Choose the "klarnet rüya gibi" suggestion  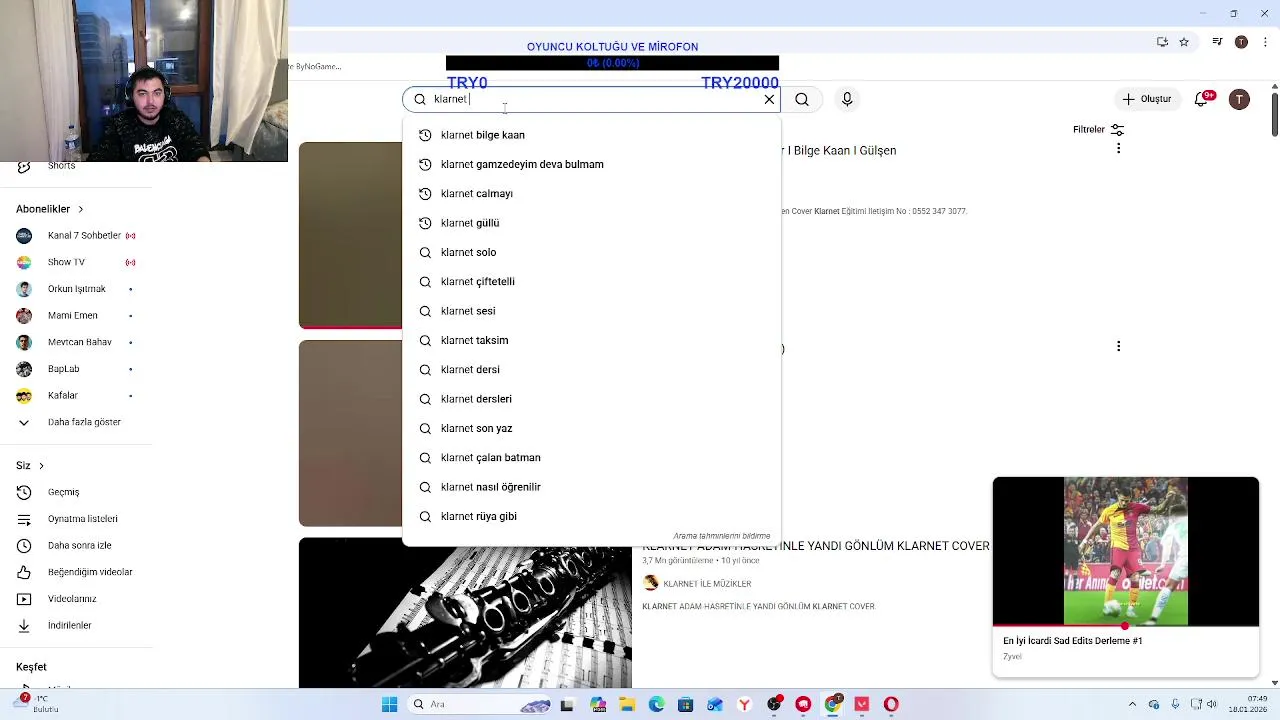click(591, 516)
